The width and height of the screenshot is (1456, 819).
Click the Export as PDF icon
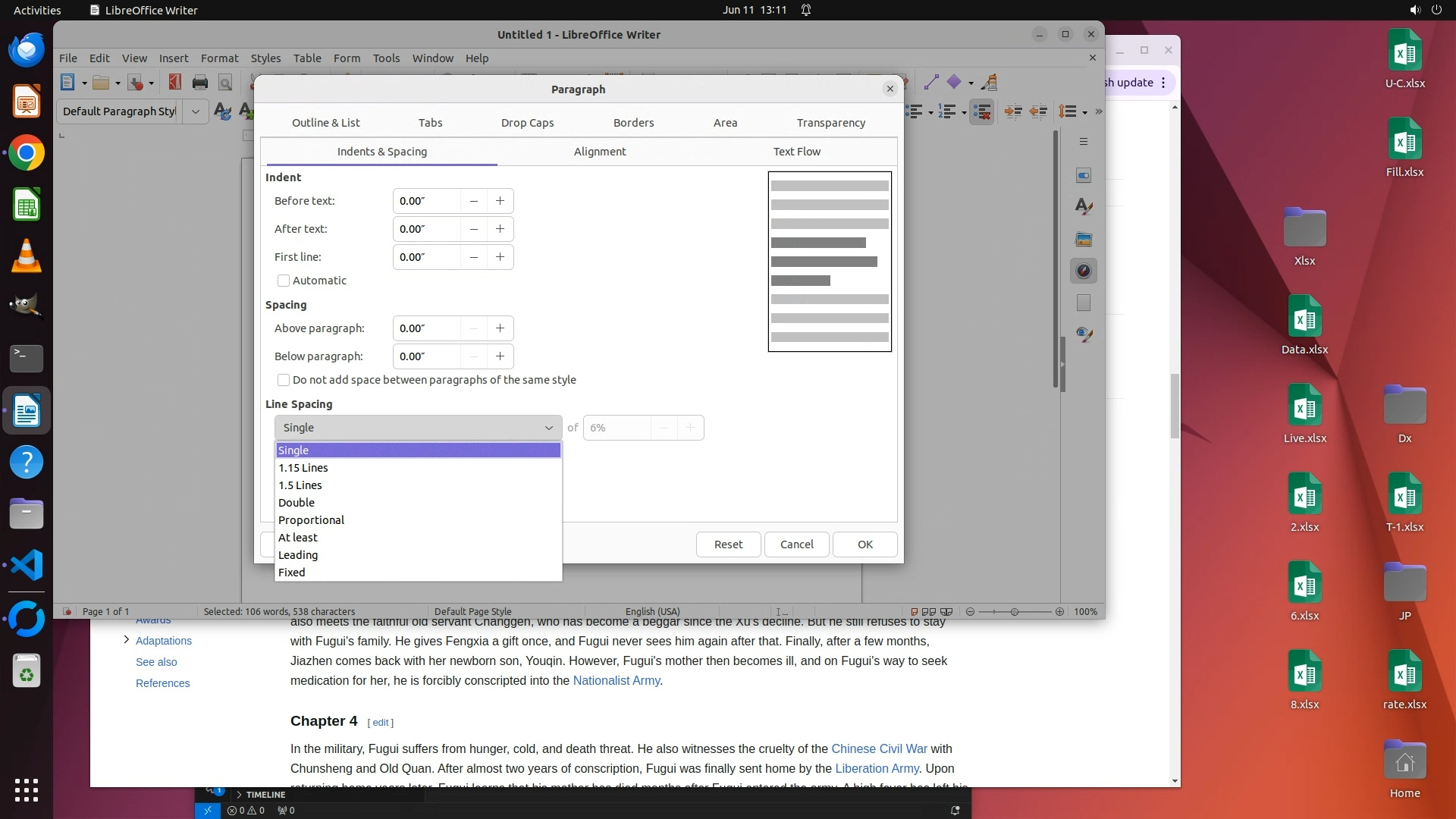point(175,83)
